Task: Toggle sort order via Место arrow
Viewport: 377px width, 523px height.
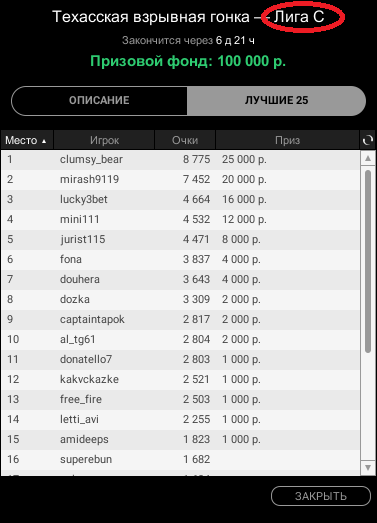Action: (44, 141)
